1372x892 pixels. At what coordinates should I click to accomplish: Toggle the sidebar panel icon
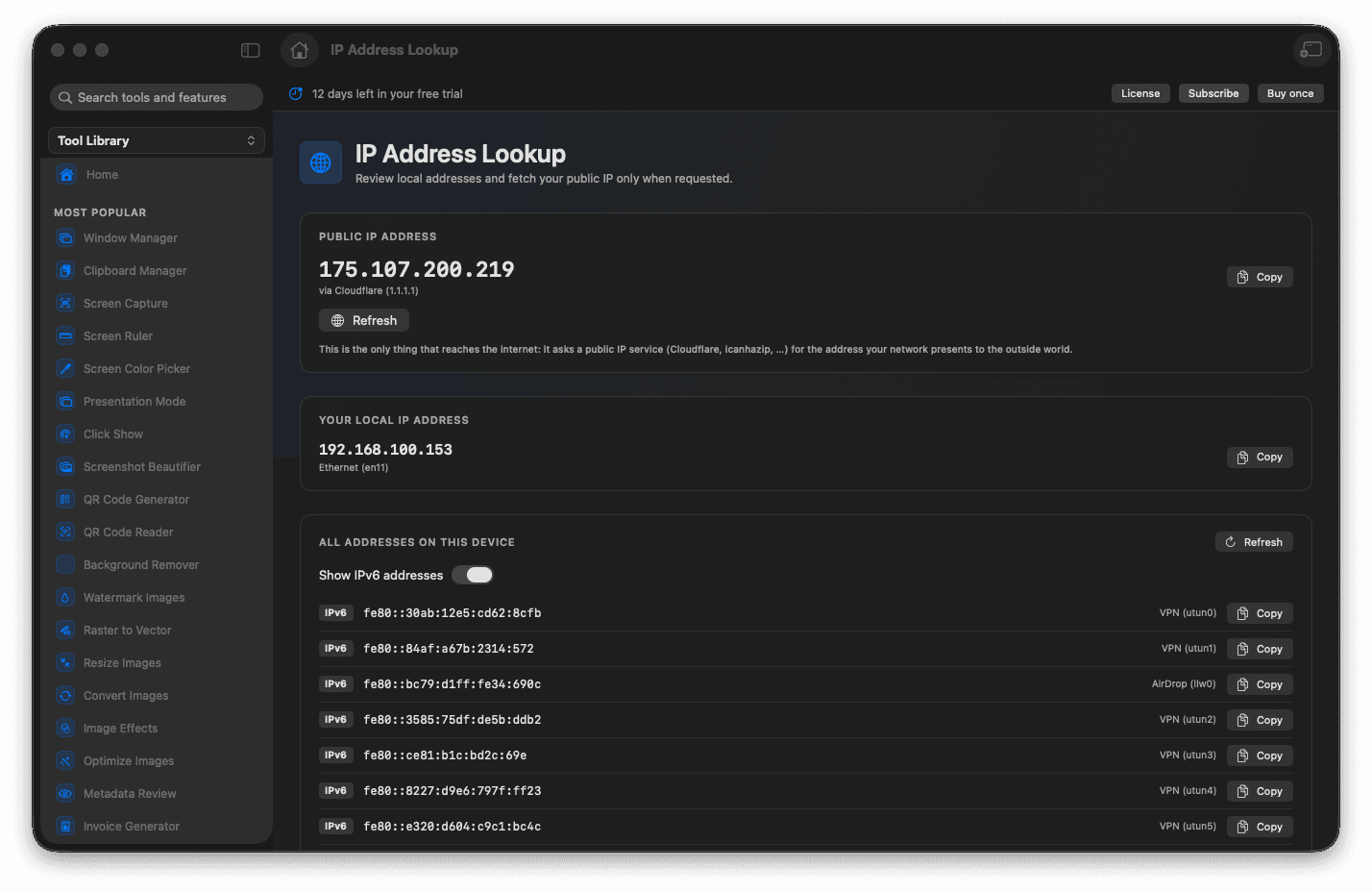pyautogui.click(x=251, y=50)
